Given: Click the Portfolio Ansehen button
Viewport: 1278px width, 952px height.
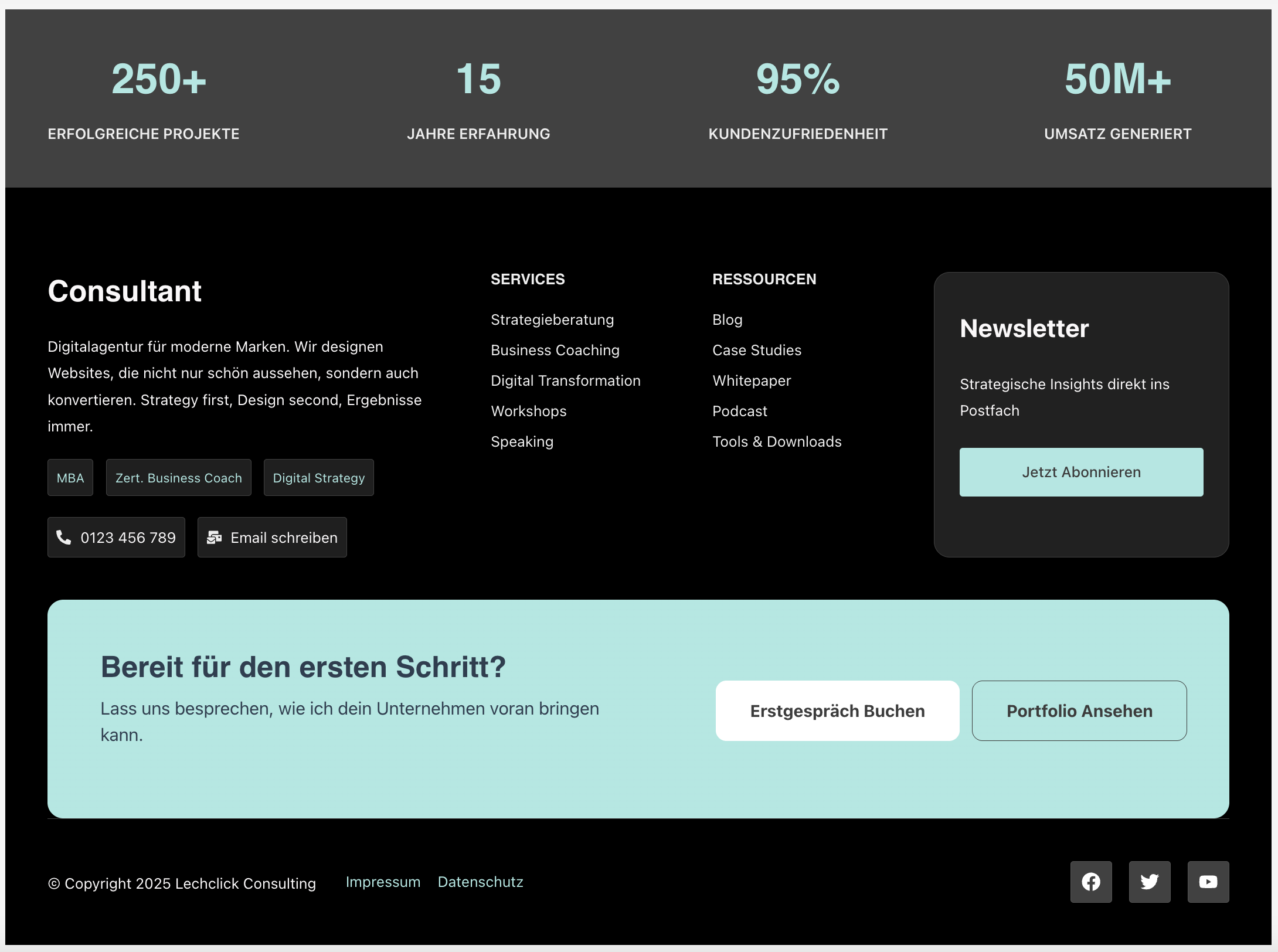Looking at the screenshot, I should coord(1079,710).
